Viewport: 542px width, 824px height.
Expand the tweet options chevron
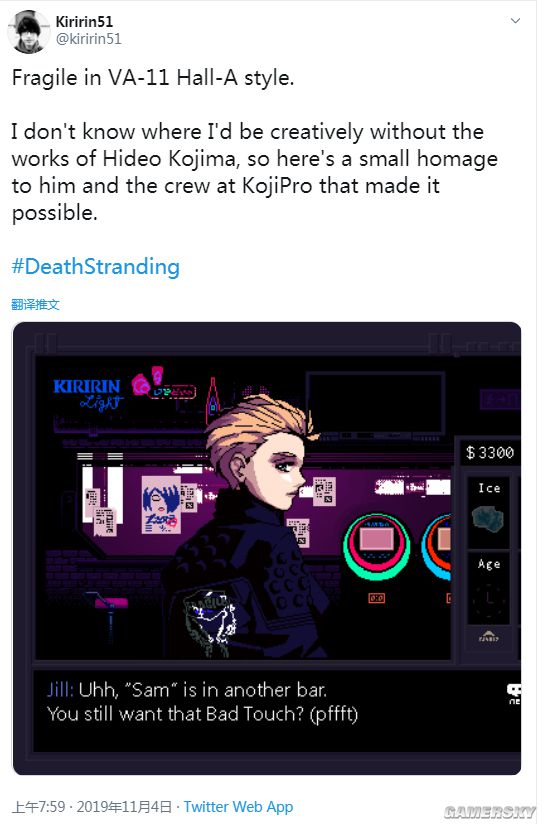(515, 20)
